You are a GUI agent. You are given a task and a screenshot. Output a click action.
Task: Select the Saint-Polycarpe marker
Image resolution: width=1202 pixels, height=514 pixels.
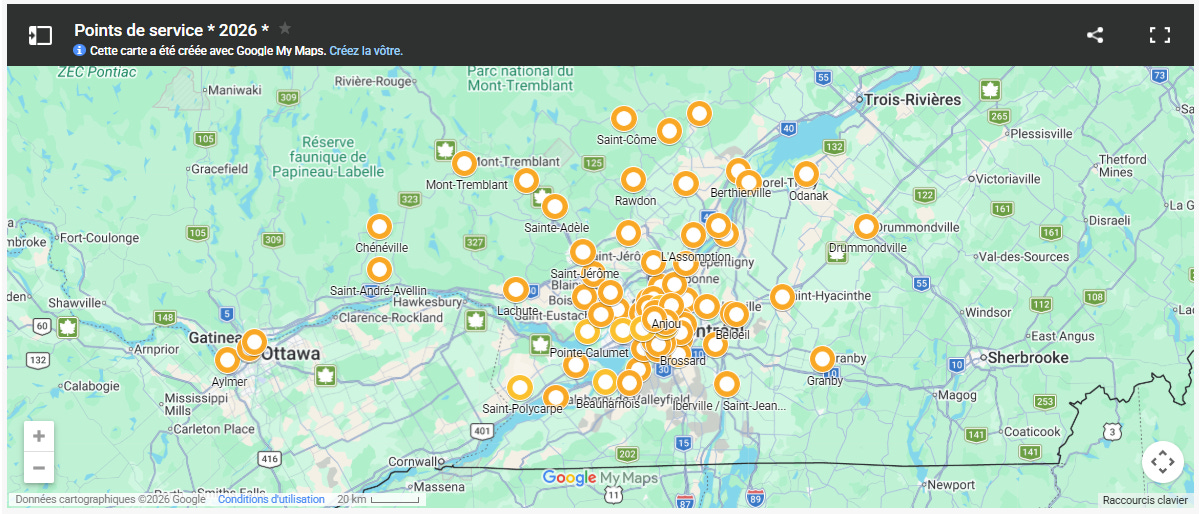click(x=520, y=388)
